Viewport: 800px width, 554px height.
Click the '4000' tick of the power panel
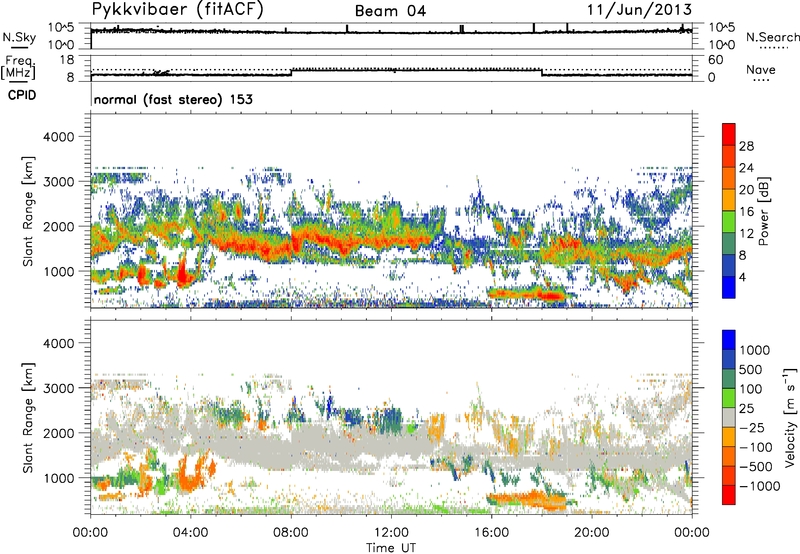tap(59, 137)
